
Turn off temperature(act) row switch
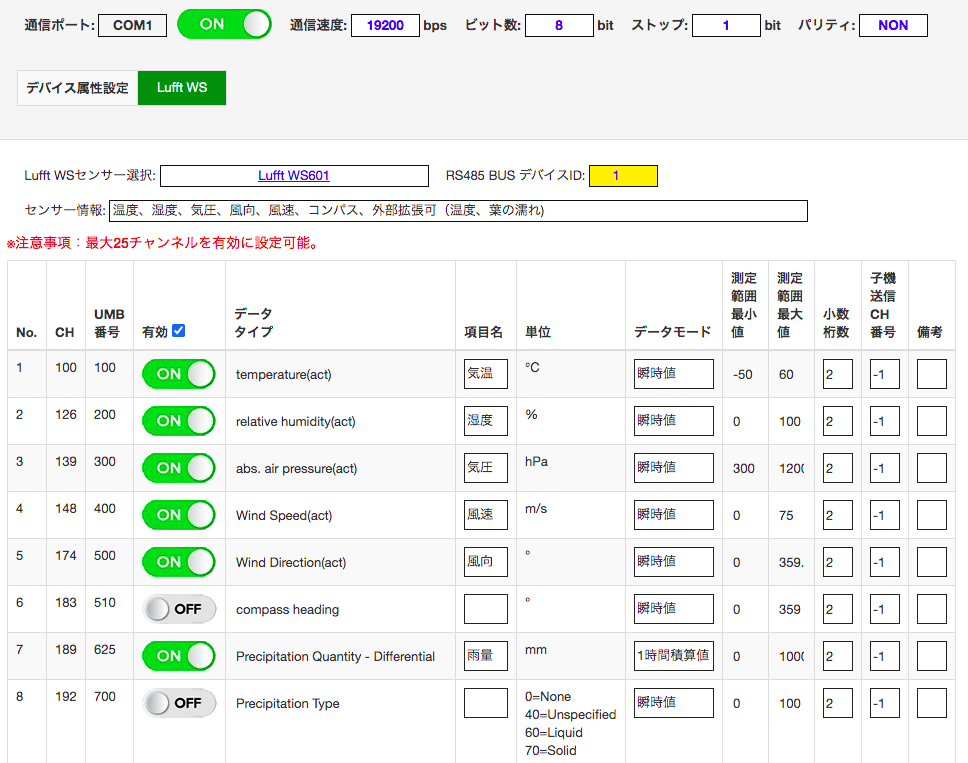[179, 374]
